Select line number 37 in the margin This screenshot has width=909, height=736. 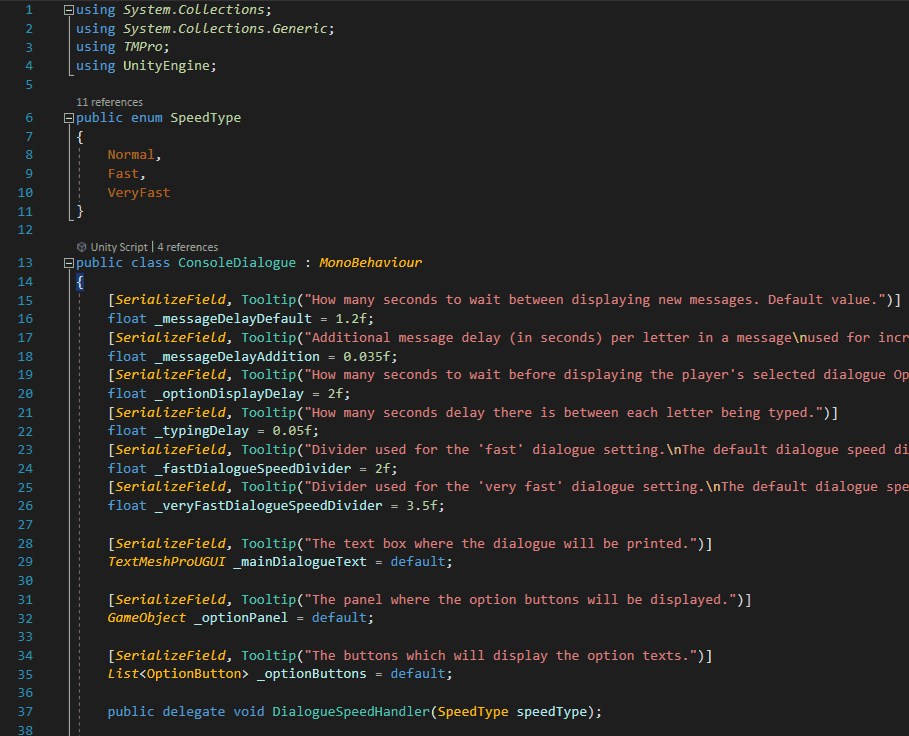click(x=25, y=711)
